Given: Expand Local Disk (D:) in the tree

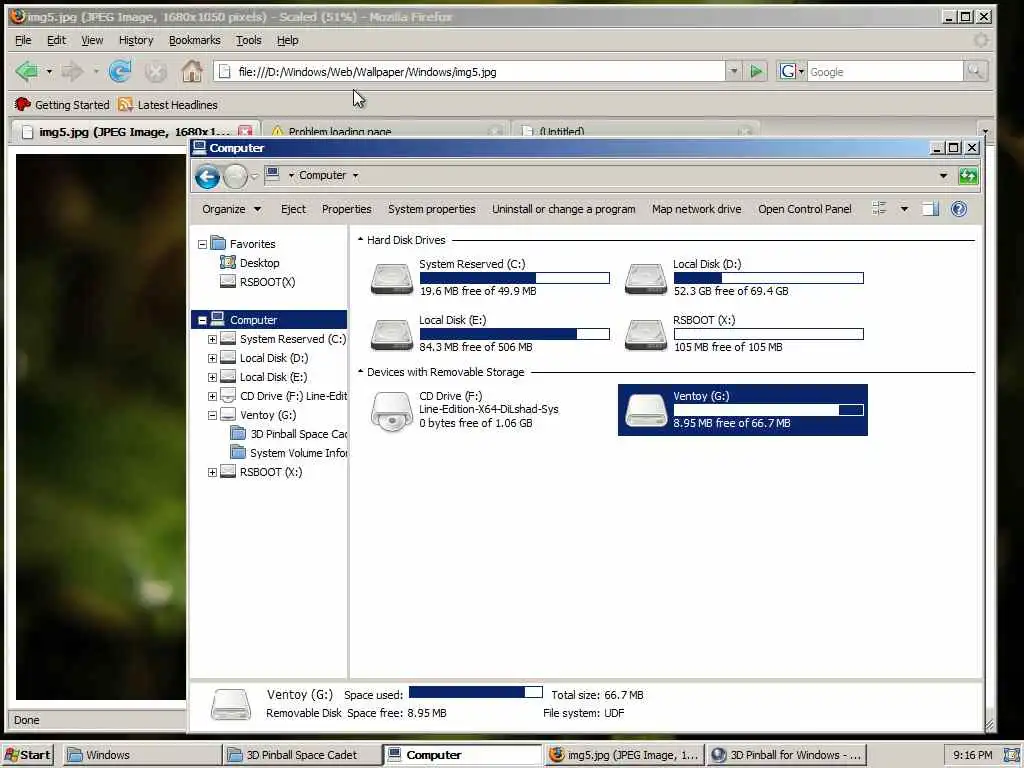Looking at the screenshot, I should [x=212, y=359].
